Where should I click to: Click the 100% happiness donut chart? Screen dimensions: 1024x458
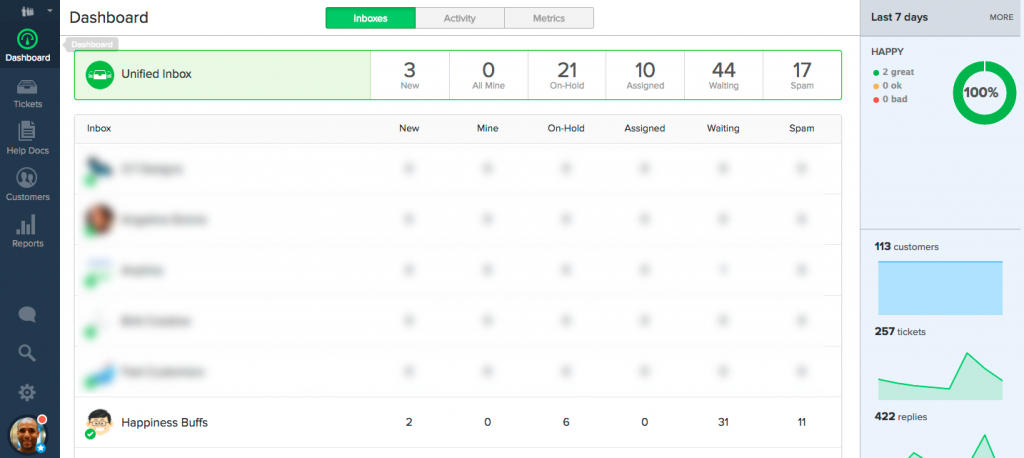[x=980, y=92]
